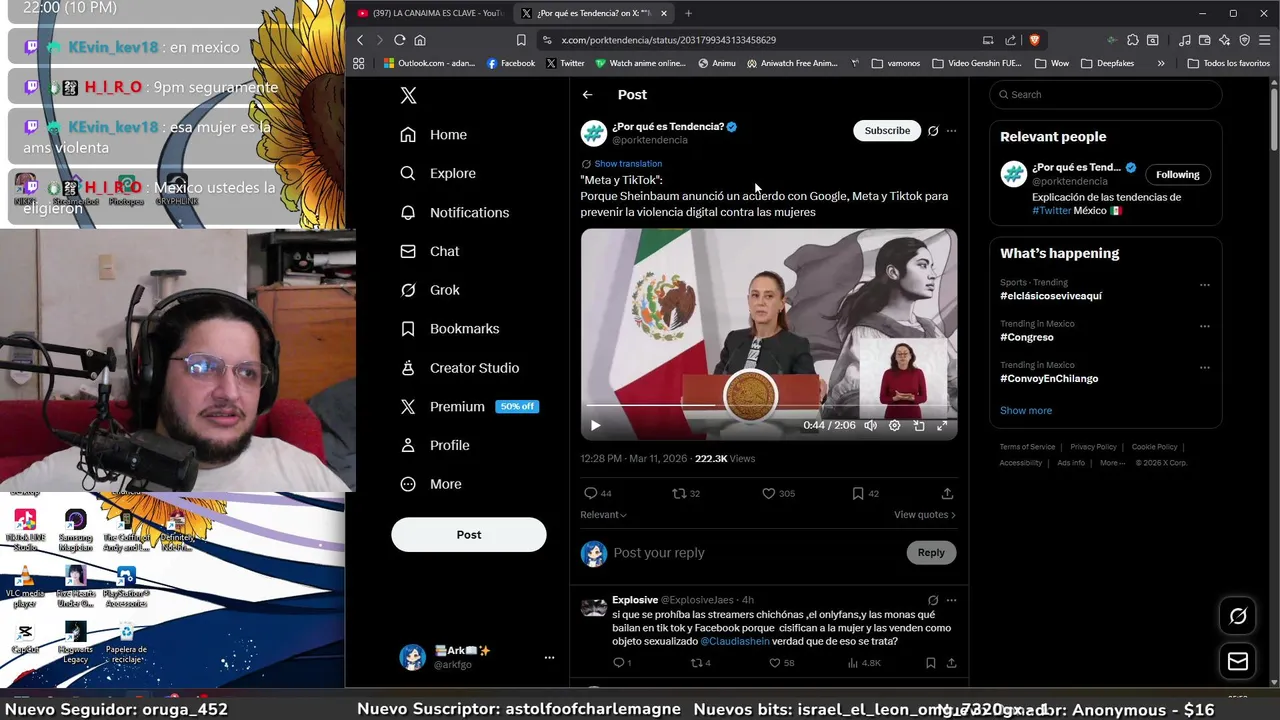Viewport: 1280px width, 720px height.
Task: Open View quotes link
Action: click(x=925, y=515)
